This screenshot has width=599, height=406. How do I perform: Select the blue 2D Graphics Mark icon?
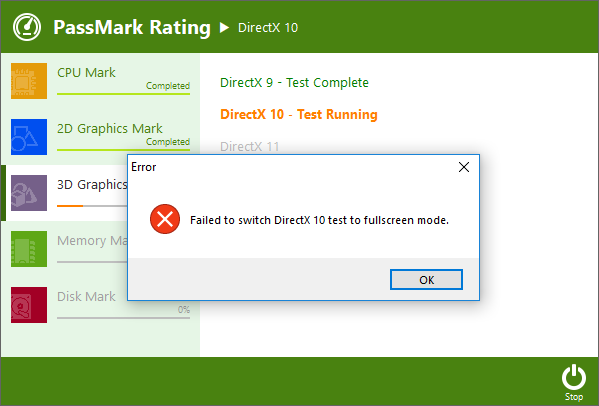pyautogui.click(x=29, y=137)
